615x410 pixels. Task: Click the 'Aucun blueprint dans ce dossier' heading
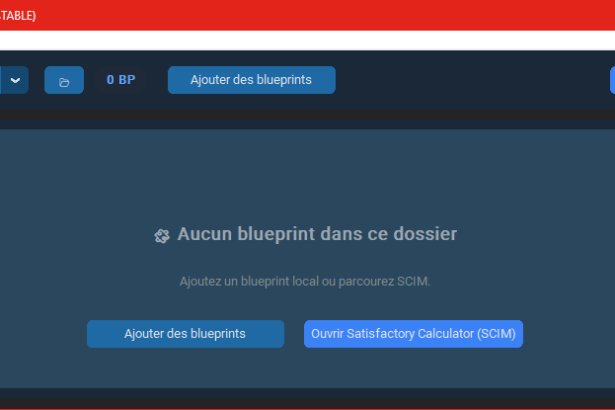pos(316,235)
